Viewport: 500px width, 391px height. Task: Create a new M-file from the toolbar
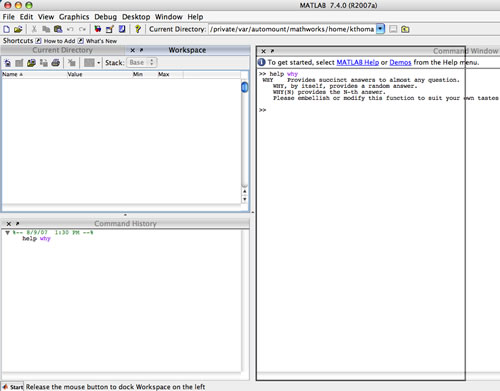point(6,29)
